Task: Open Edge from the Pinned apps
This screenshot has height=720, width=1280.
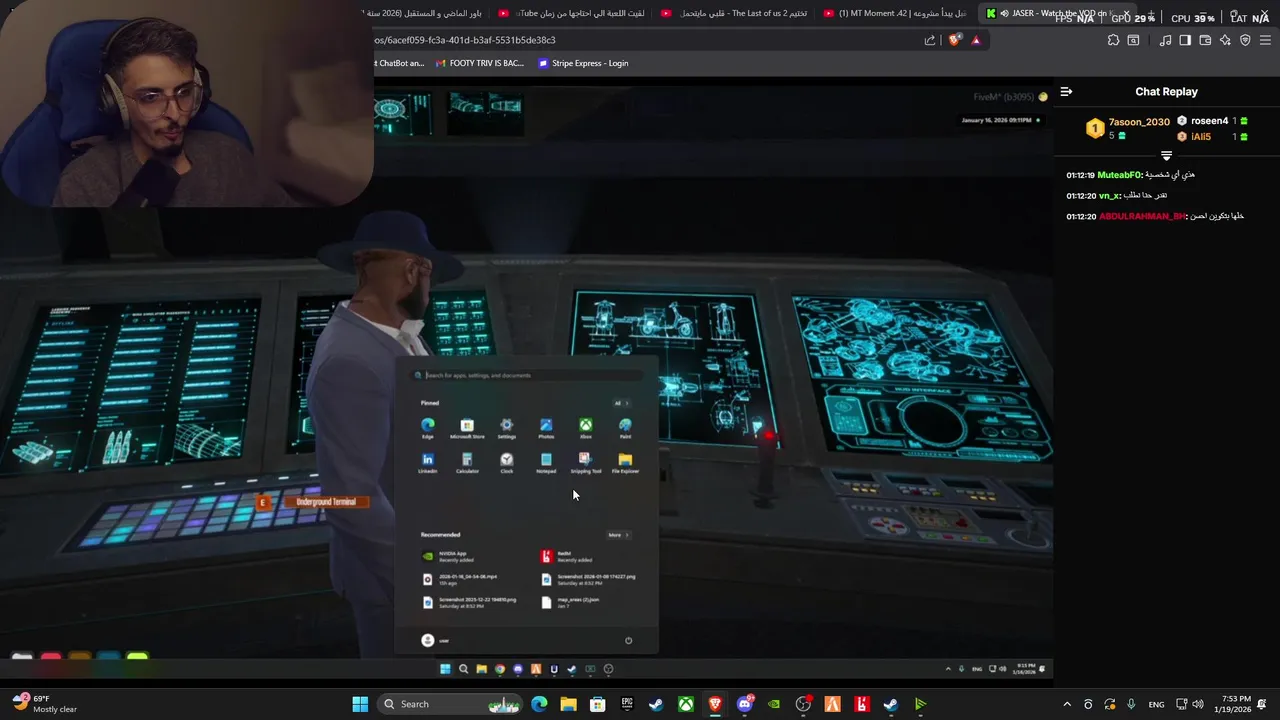Action: click(x=428, y=428)
